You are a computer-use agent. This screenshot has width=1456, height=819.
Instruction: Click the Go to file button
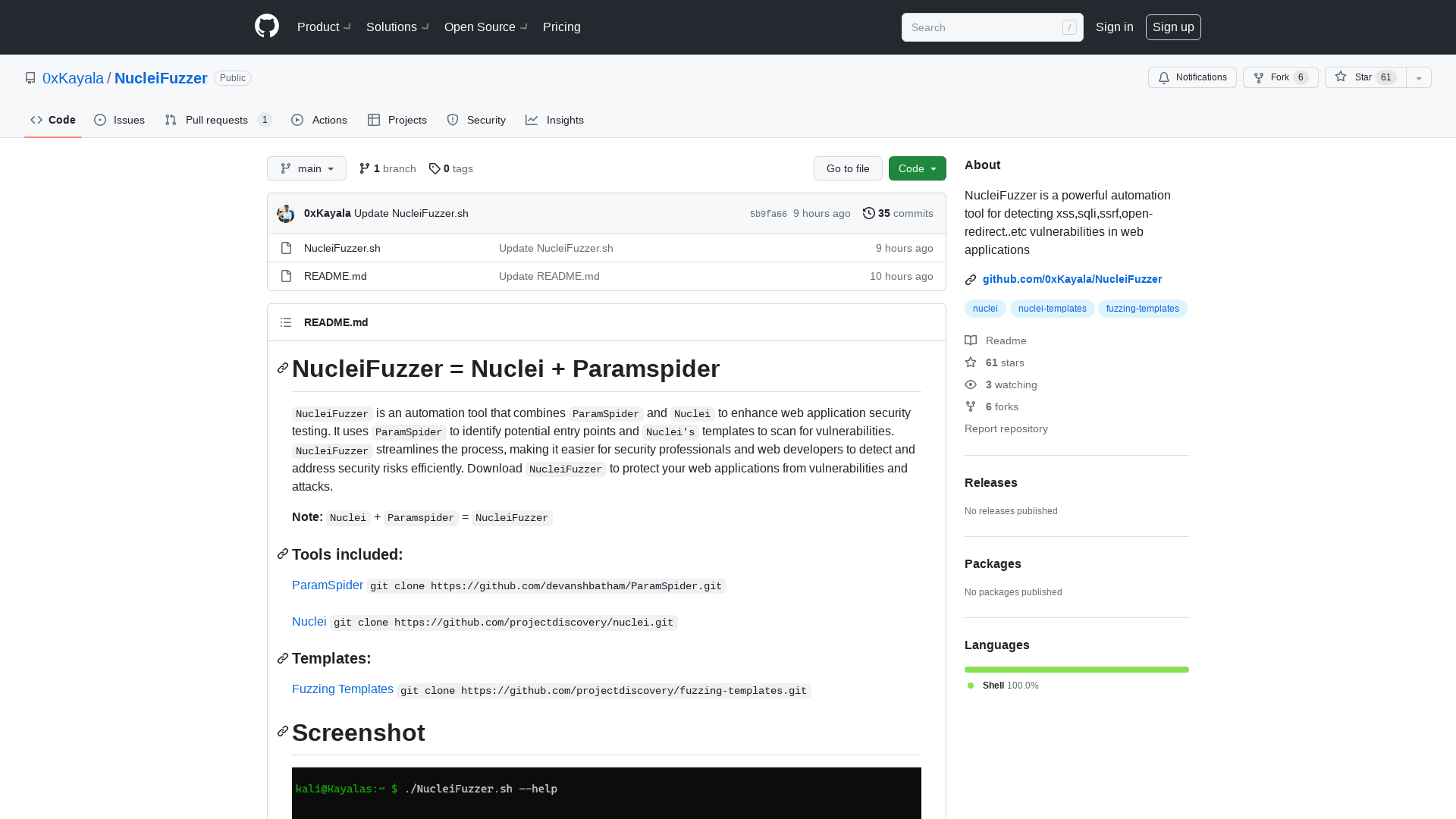(847, 168)
